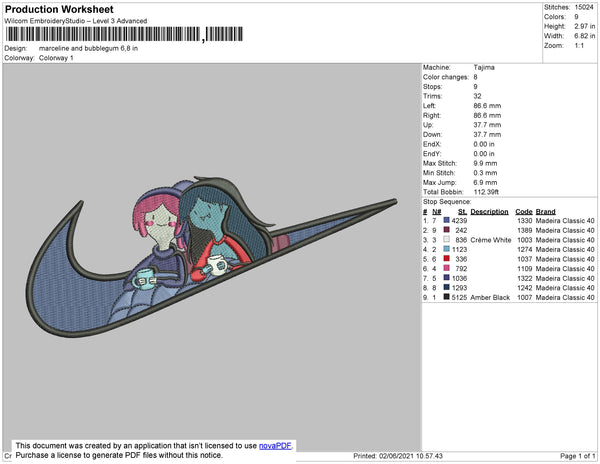The image size is (600, 464).
Task: Click the EndY value '0.00 in'
Action: (x=484, y=154)
